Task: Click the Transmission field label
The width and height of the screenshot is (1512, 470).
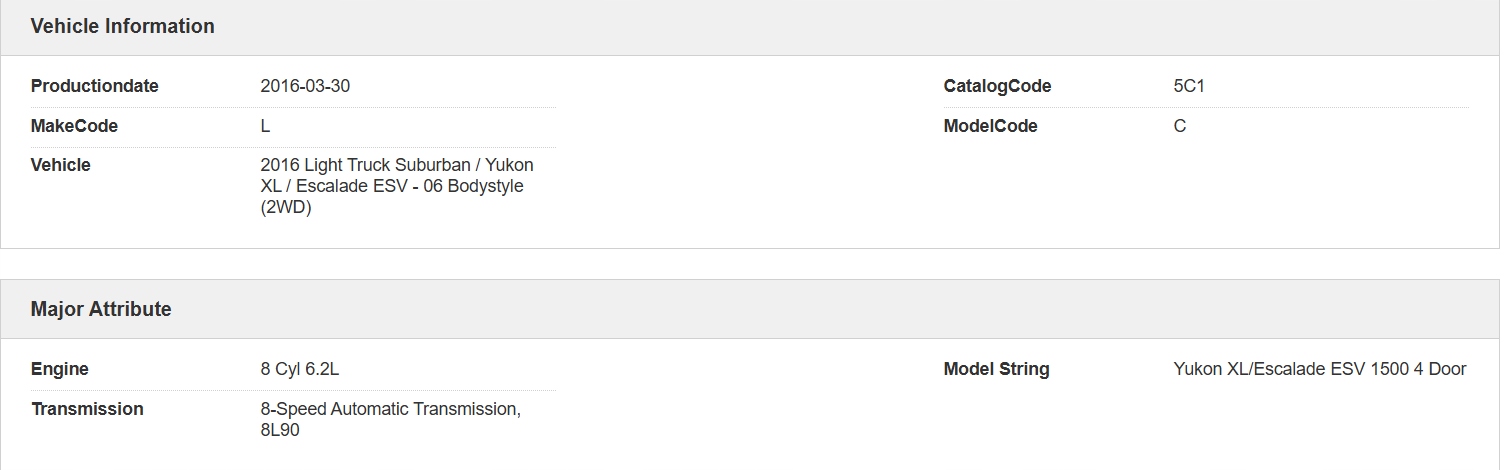Action: tap(87, 410)
